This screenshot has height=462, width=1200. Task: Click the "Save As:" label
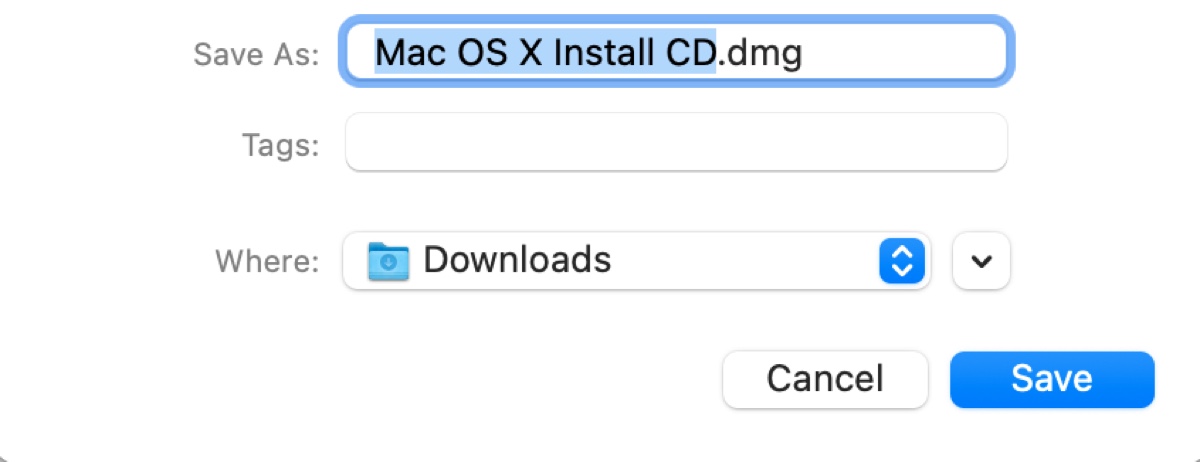click(256, 53)
